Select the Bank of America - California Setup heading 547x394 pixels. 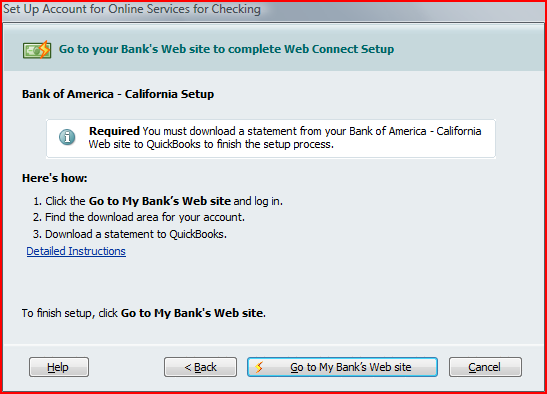point(118,94)
